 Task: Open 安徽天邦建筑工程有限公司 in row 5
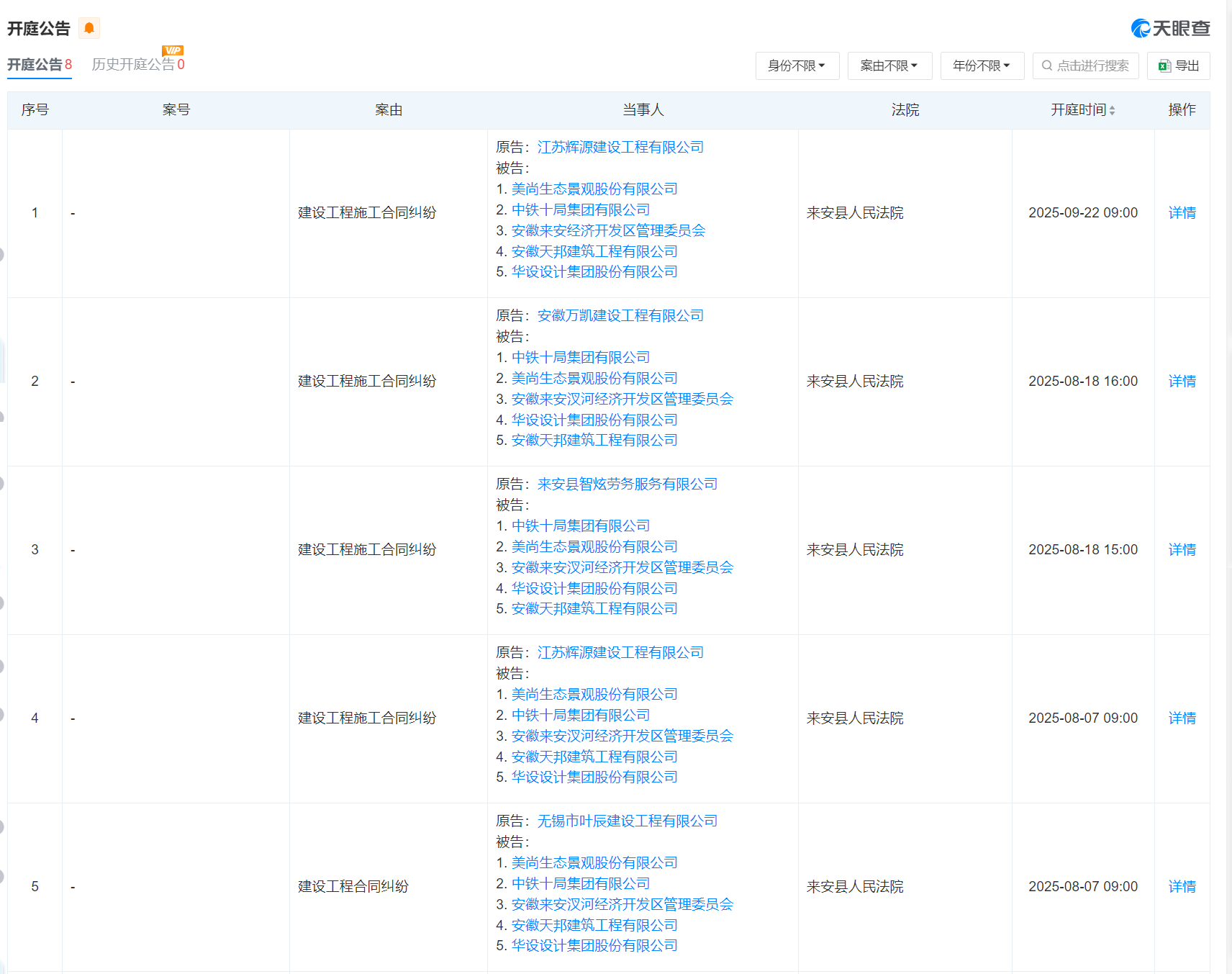594,926
